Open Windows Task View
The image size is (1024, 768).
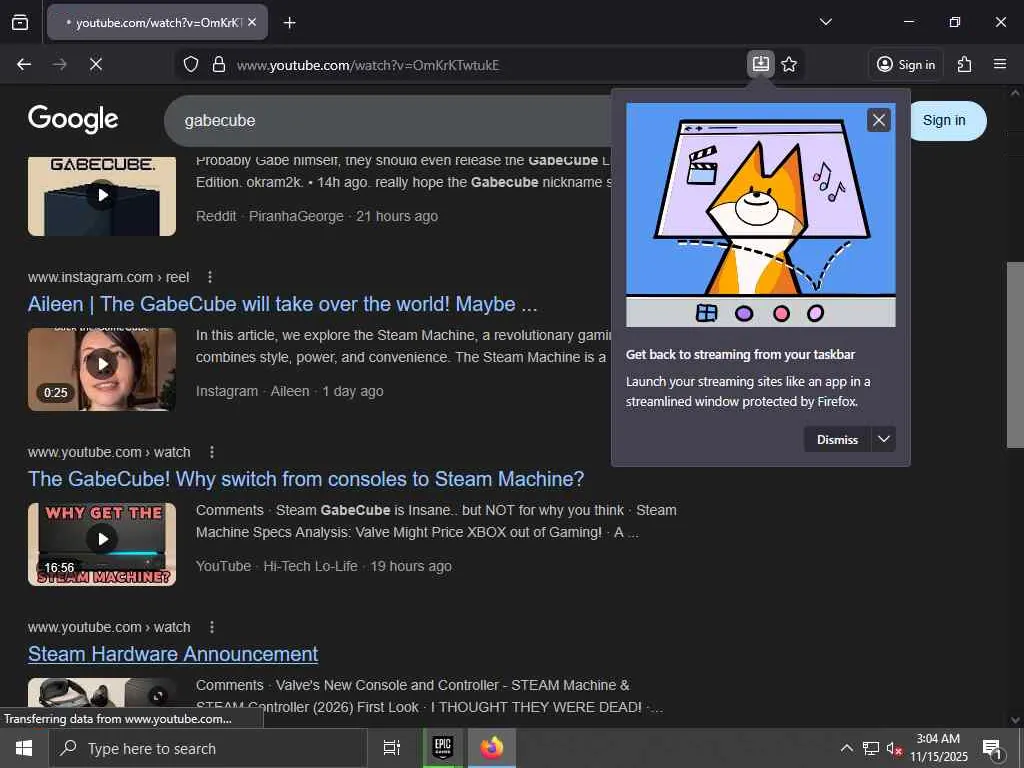point(392,748)
